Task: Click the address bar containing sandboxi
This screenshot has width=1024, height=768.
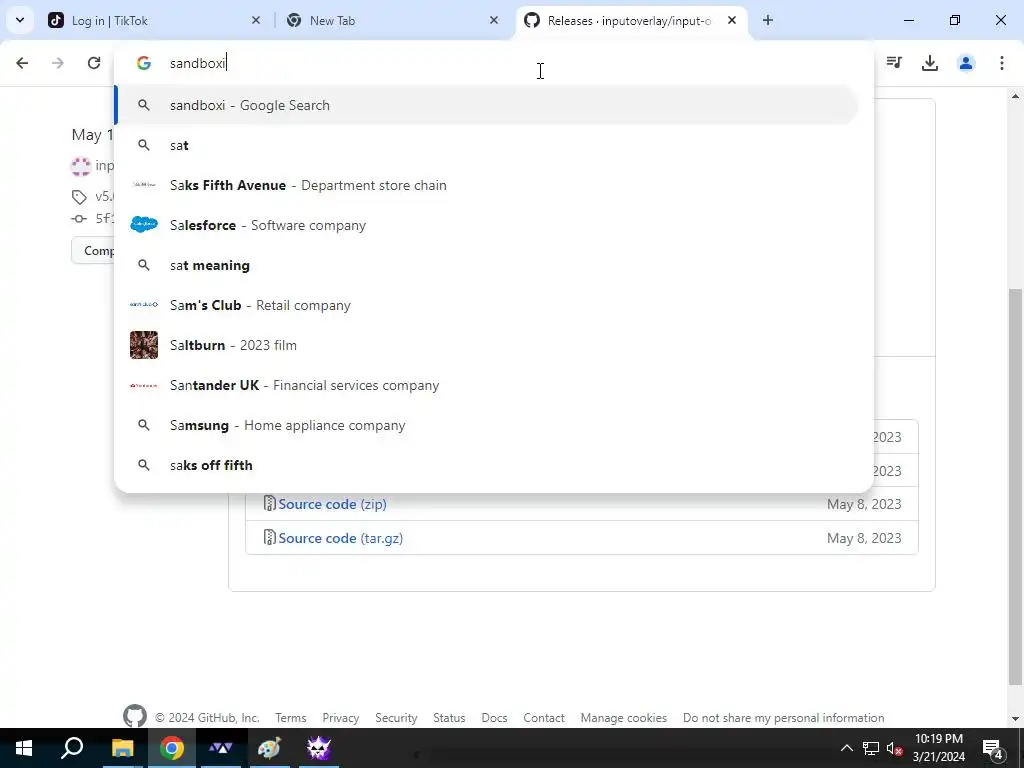Action: tap(494, 63)
